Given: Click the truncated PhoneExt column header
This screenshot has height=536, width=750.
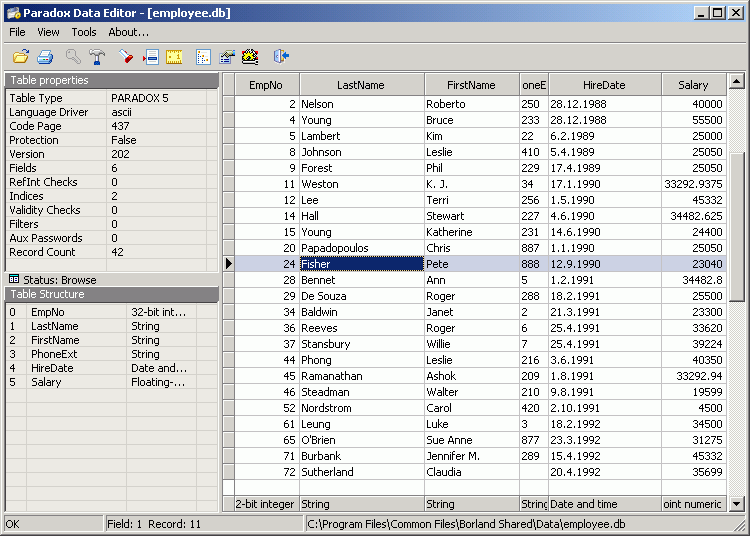Looking at the screenshot, I should (x=534, y=85).
